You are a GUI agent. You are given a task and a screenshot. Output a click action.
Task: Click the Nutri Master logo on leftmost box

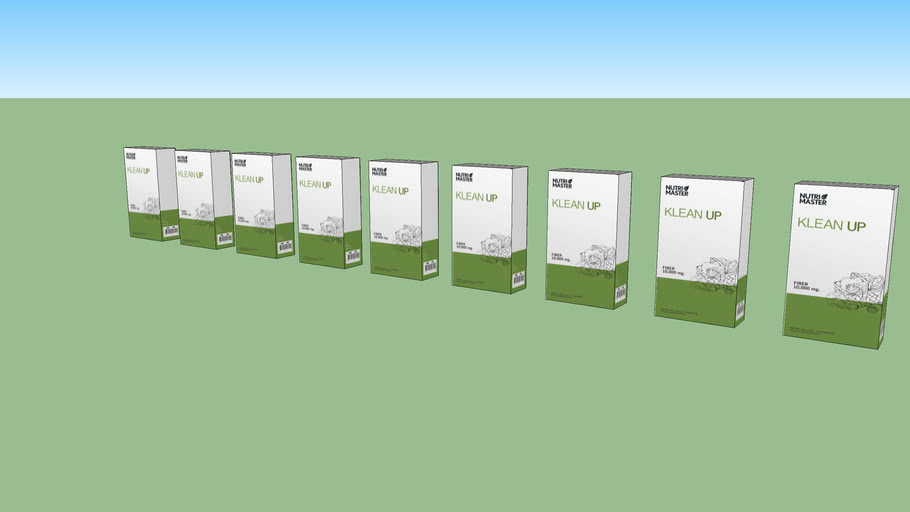131,155
